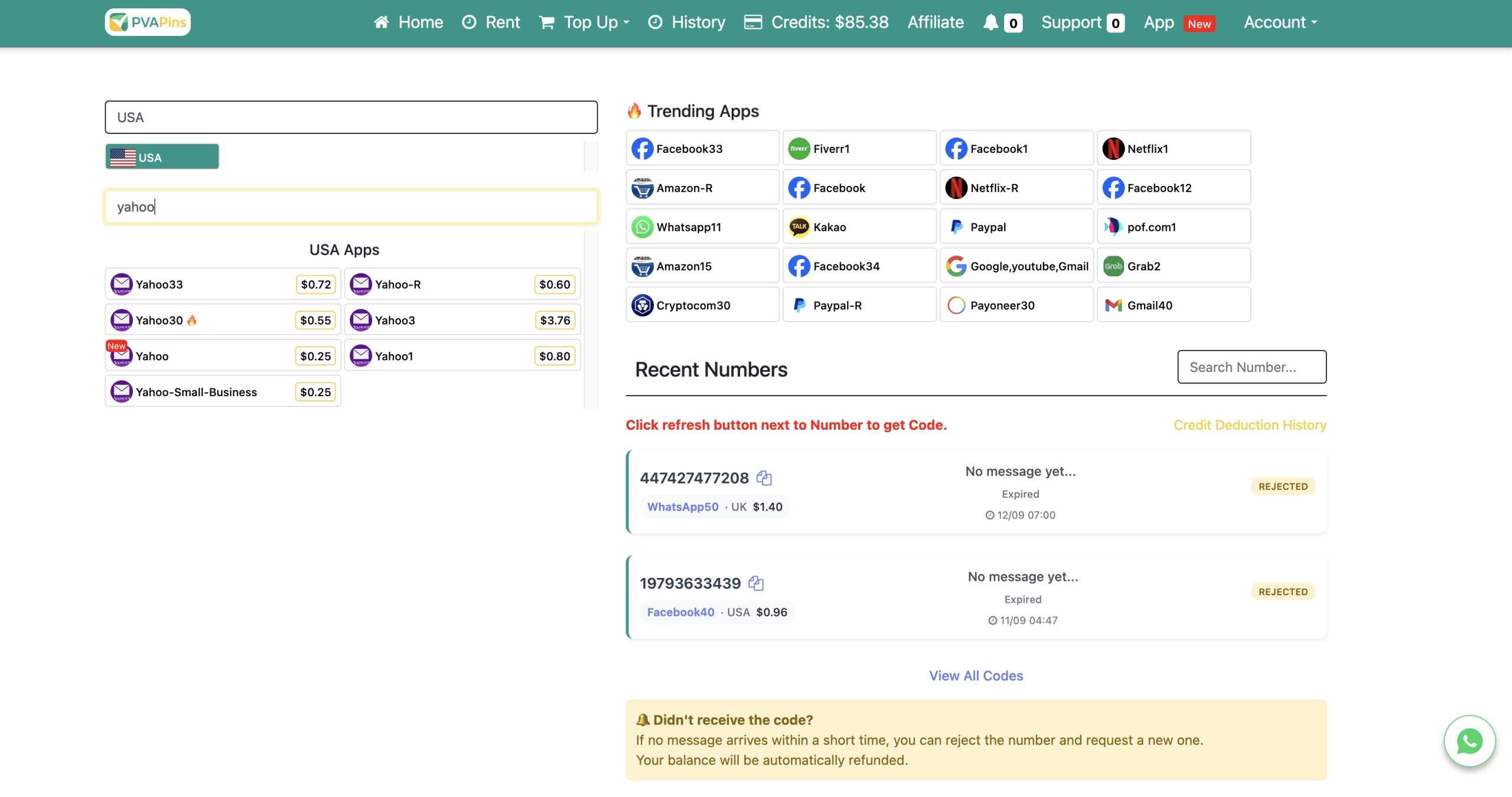Go to the Home page
This screenshot has height=797, width=1512.
point(408,22)
